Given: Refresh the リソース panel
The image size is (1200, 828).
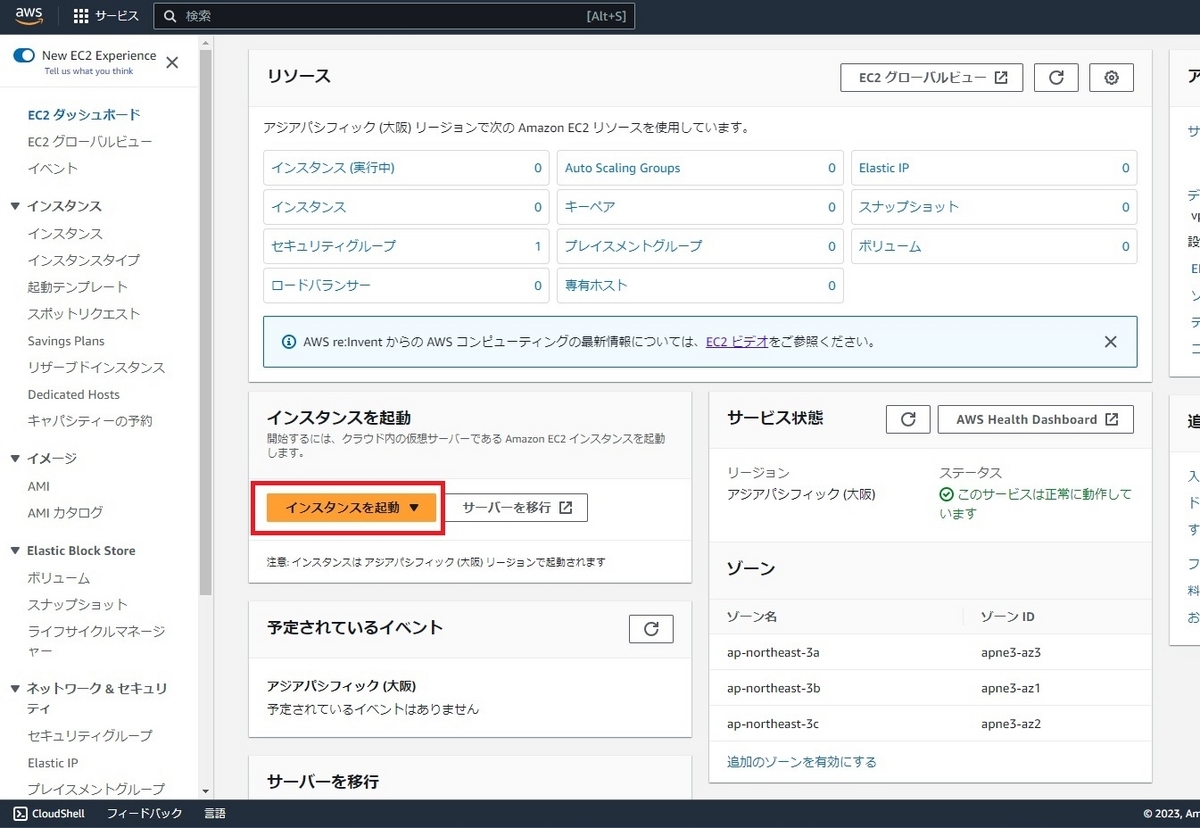Looking at the screenshot, I should click(1056, 77).
